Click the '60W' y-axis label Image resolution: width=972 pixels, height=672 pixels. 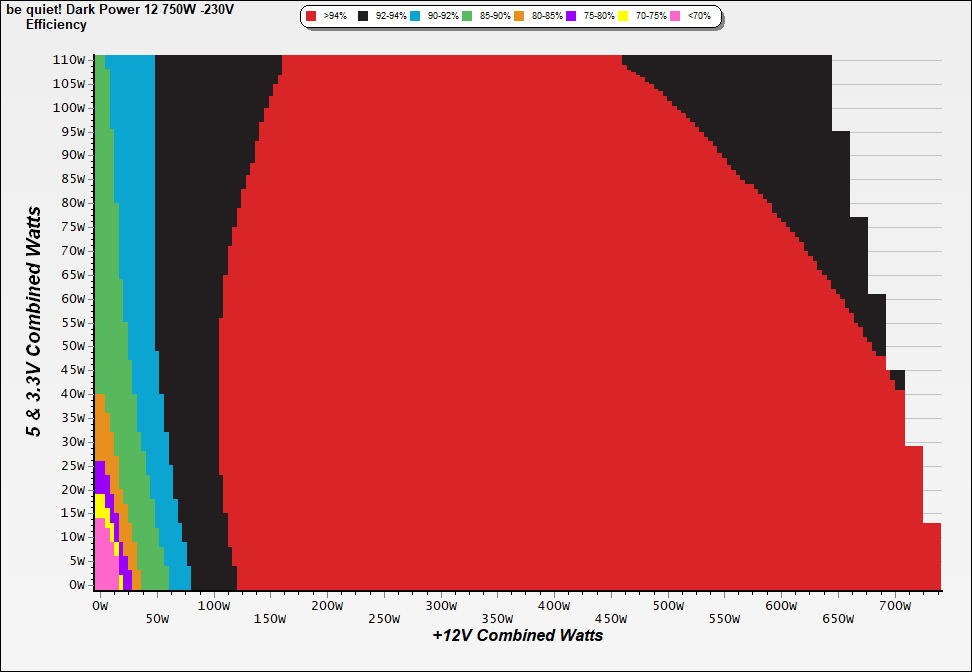click(x=73, y=299)
